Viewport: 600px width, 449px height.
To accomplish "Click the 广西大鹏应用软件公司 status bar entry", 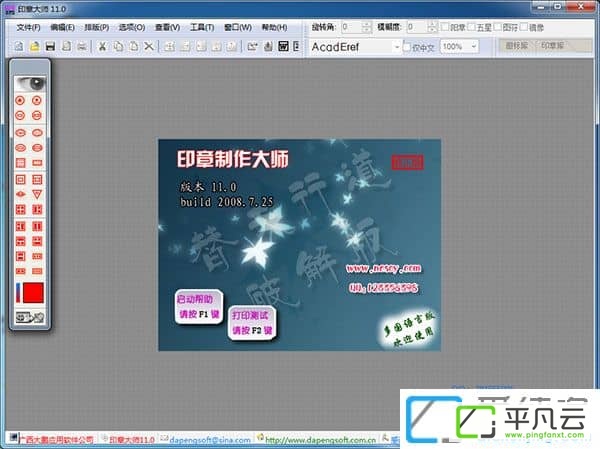I will (56, 439).
